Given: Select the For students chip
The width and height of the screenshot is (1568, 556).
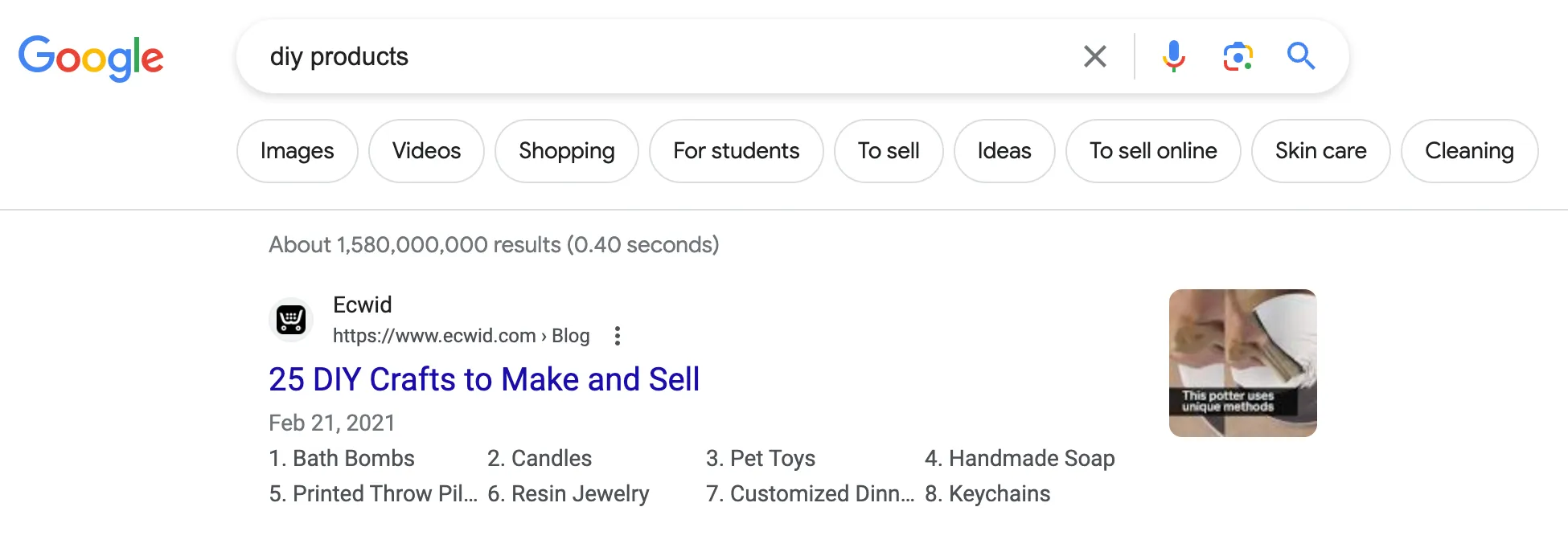Looking at the screenshot, I should click(736, 151).
